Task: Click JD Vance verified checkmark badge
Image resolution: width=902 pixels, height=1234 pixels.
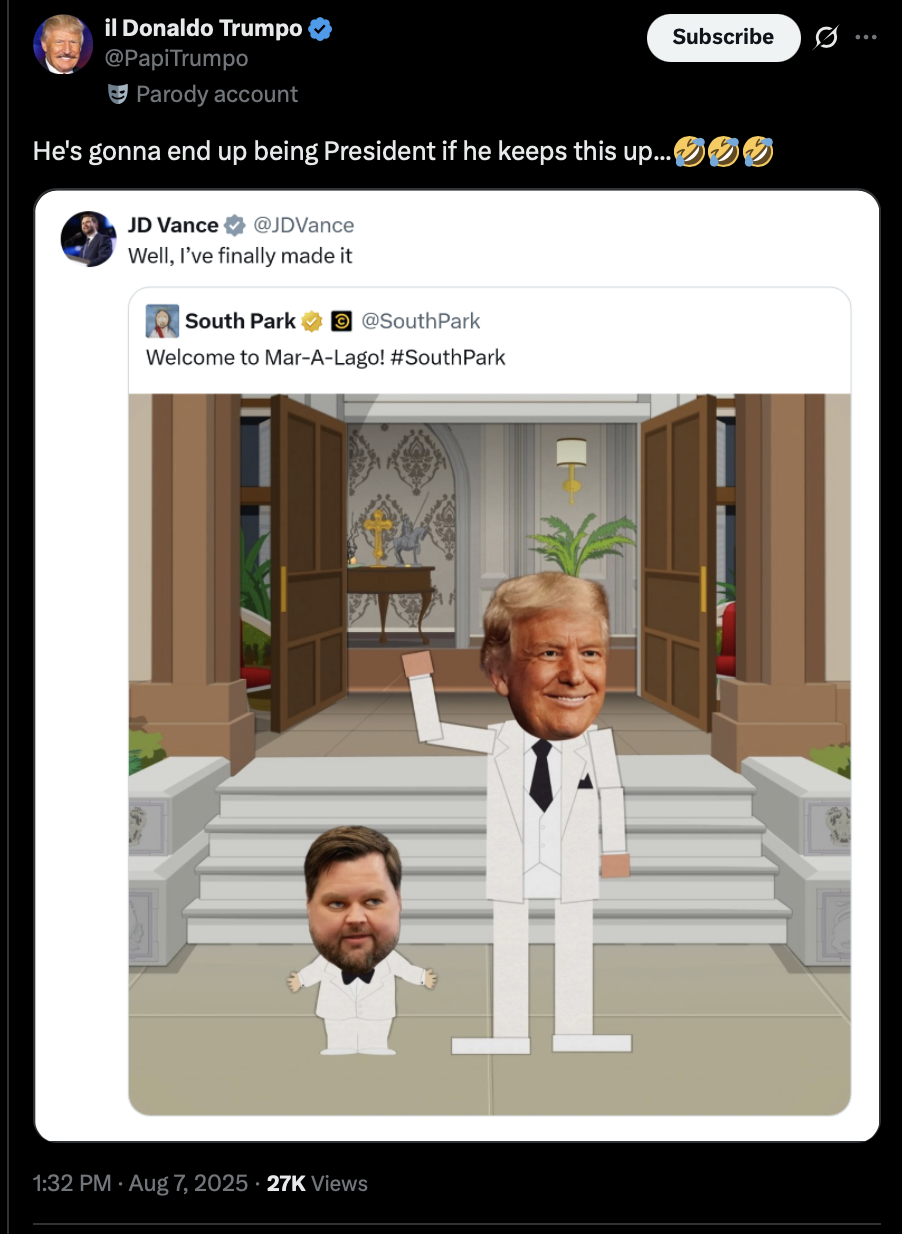Action: (x=235, y=224)
